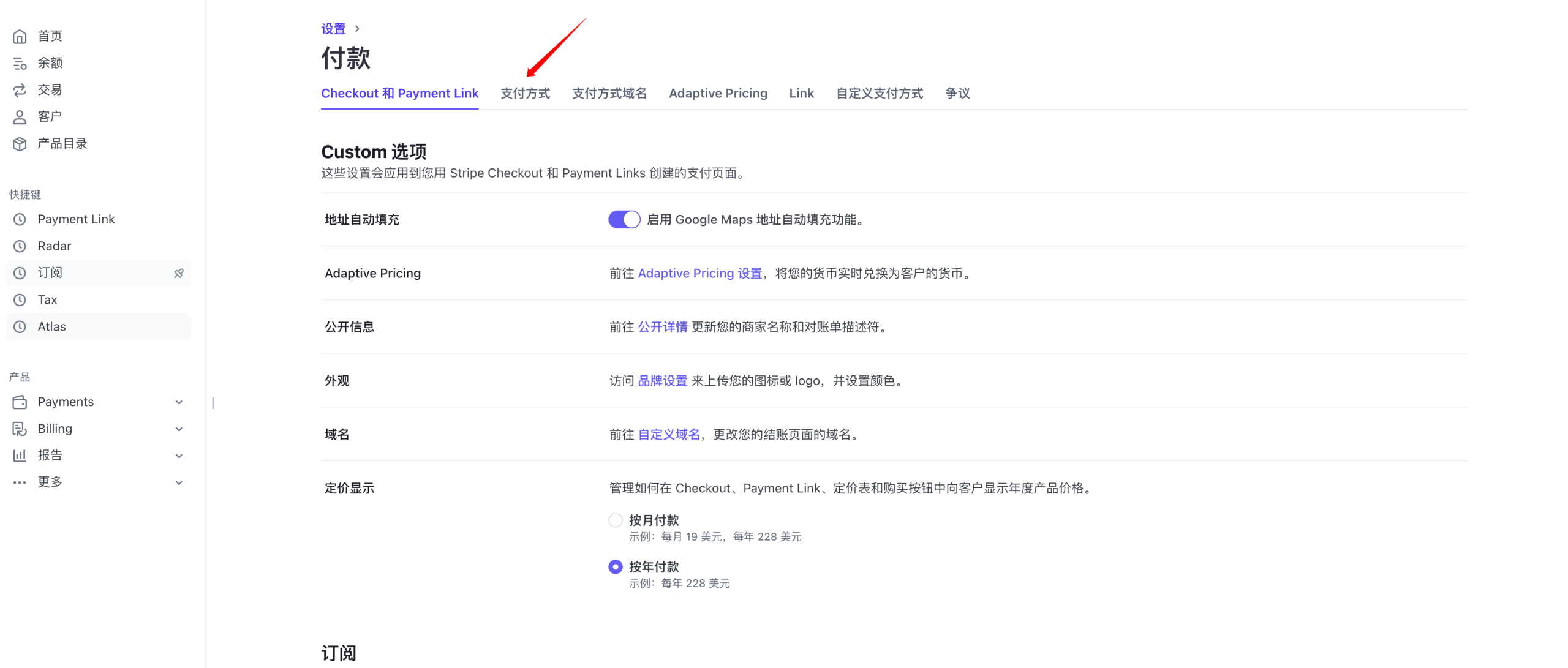This screenshot has width=1568, height=668.
Task: Click the transactions arrows icon beside 交易
Action: (x=20, y=90)
